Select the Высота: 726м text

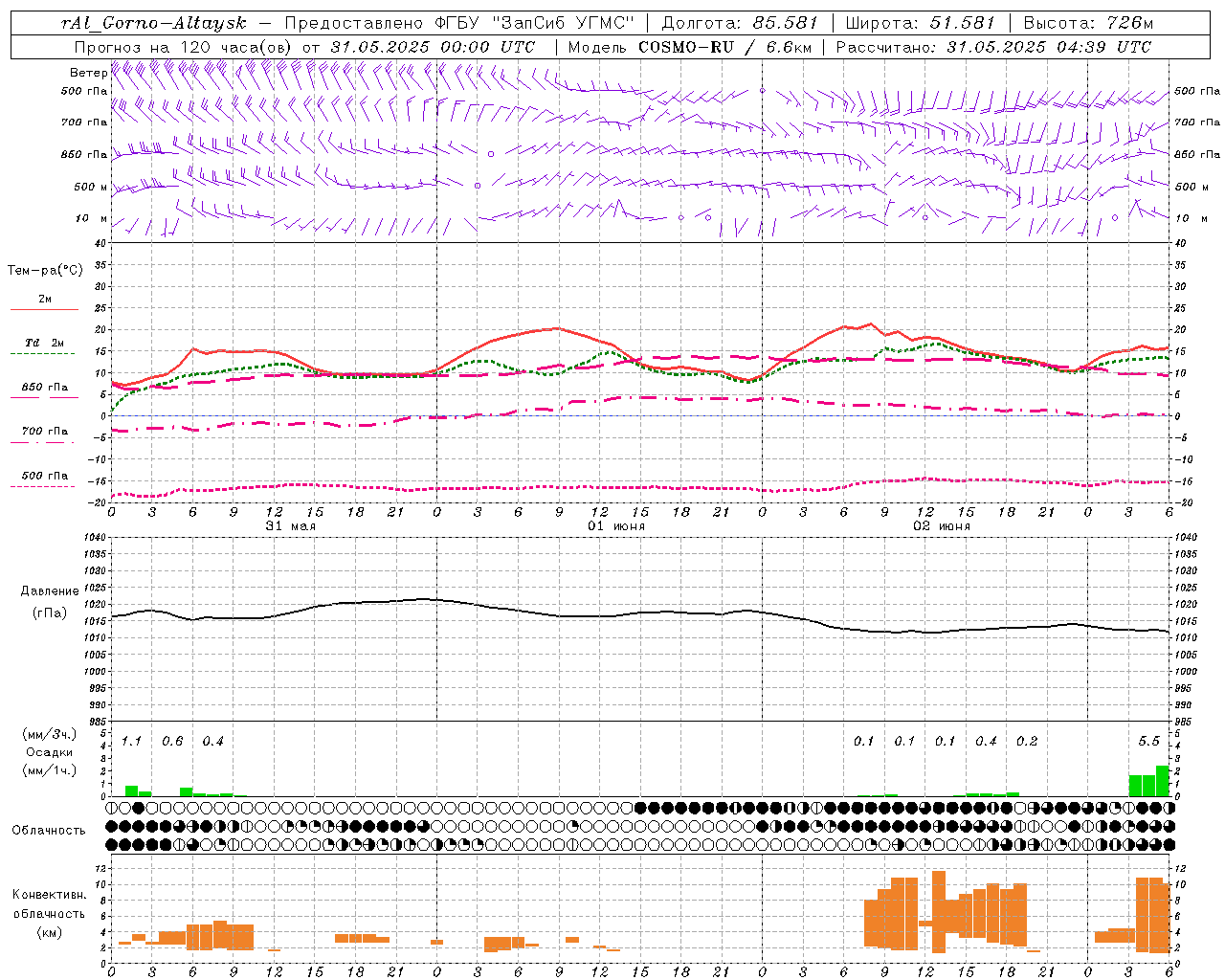(1088, 23)
